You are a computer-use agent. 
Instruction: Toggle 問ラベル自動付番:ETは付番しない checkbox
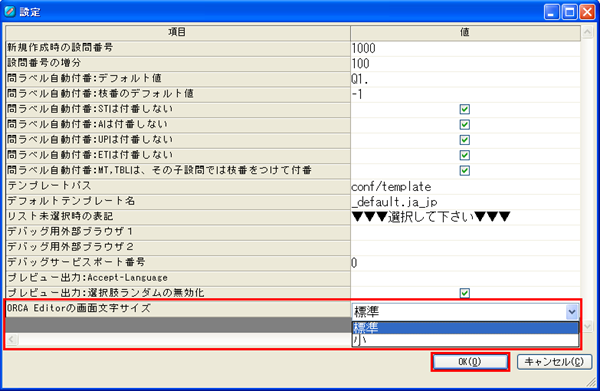(465, 155)
